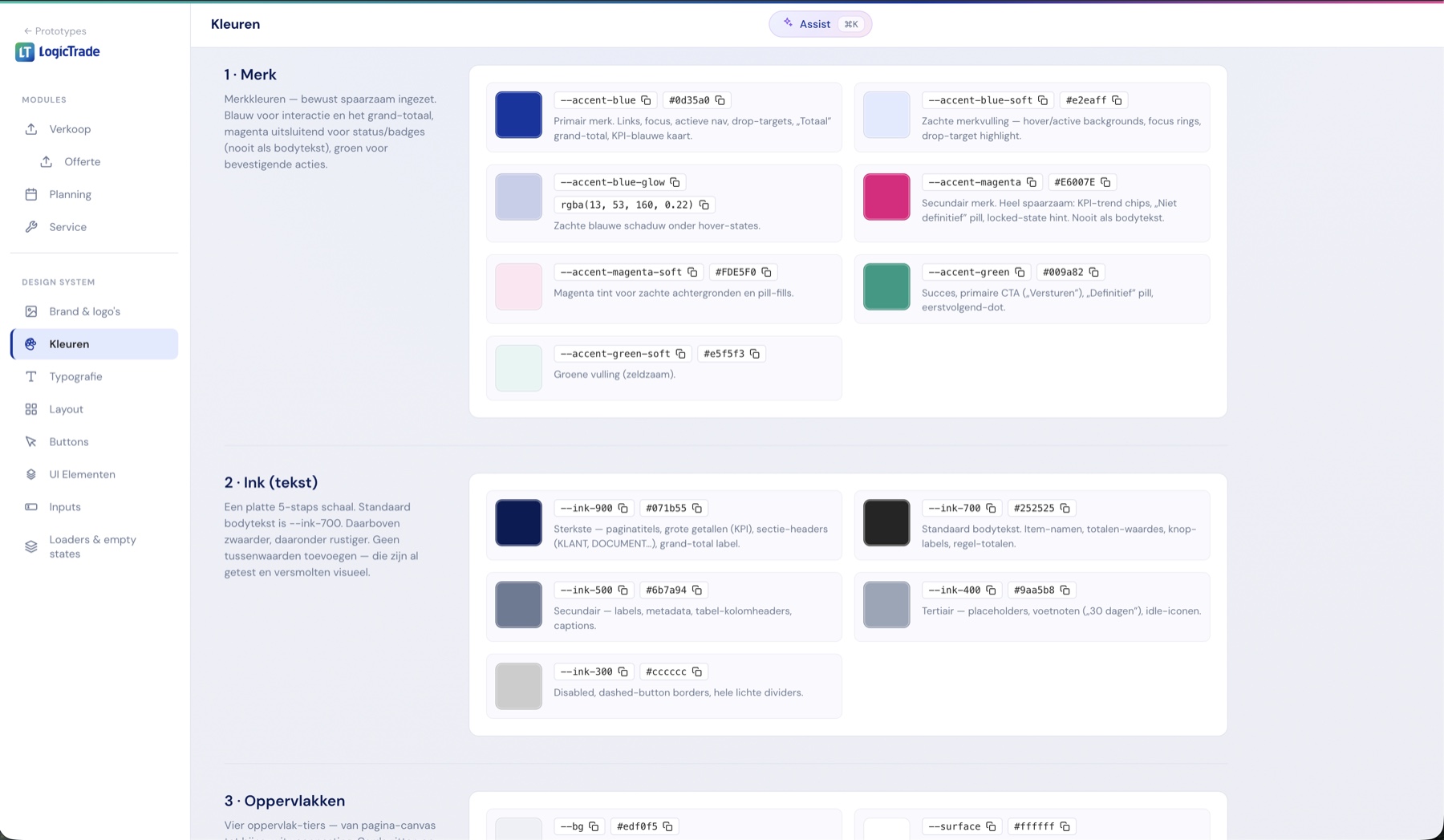Click the --accent-green color swatch
Viewport: 1444px width, 840px height.
point(886,286)
